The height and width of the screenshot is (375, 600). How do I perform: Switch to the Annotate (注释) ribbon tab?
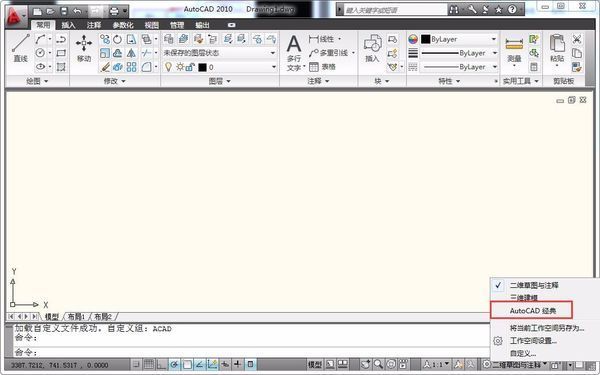pos(94,25)
